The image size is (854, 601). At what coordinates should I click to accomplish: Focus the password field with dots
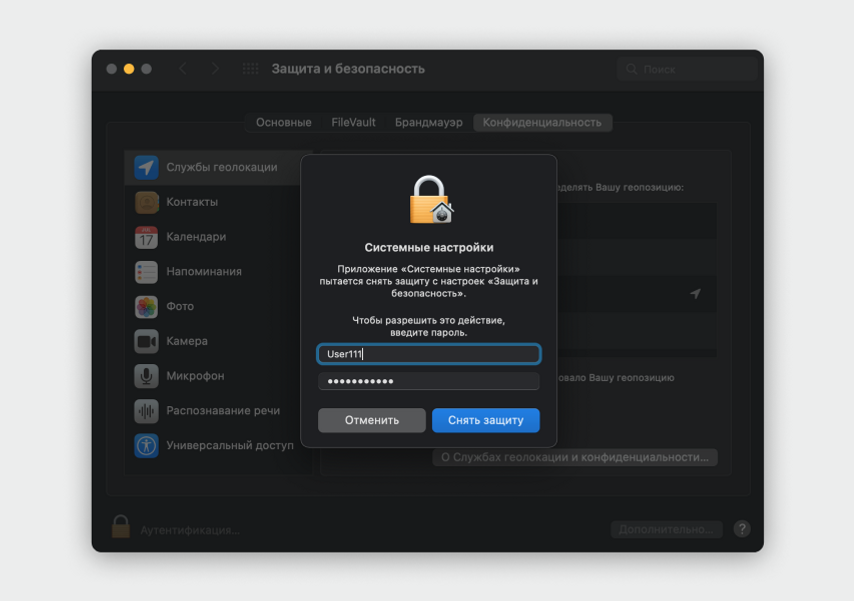pos(429,381)
